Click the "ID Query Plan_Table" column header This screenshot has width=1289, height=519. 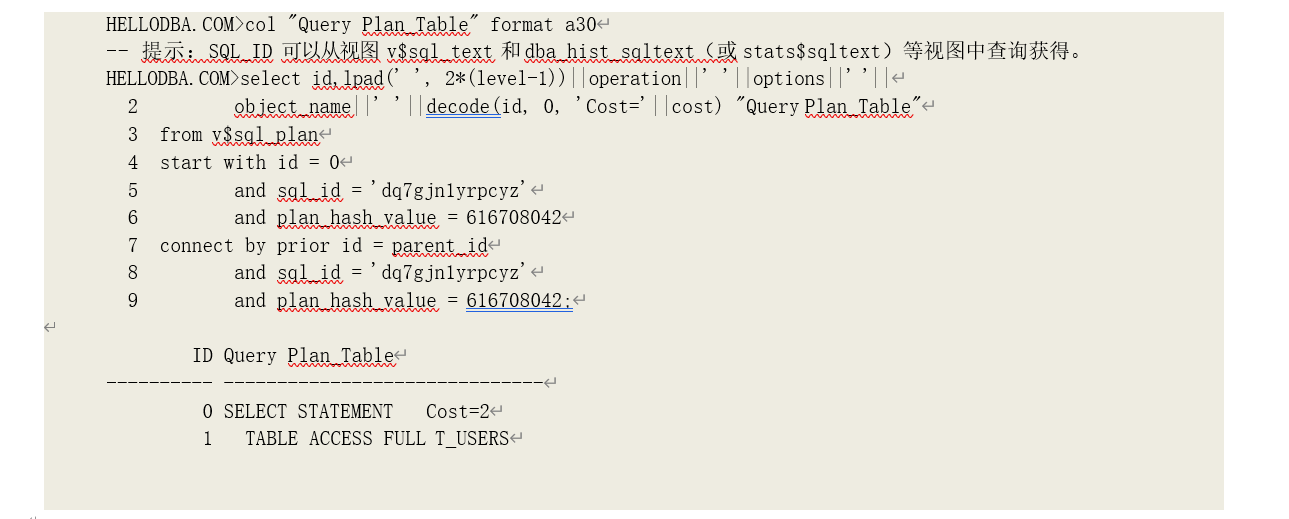(293, 356)
